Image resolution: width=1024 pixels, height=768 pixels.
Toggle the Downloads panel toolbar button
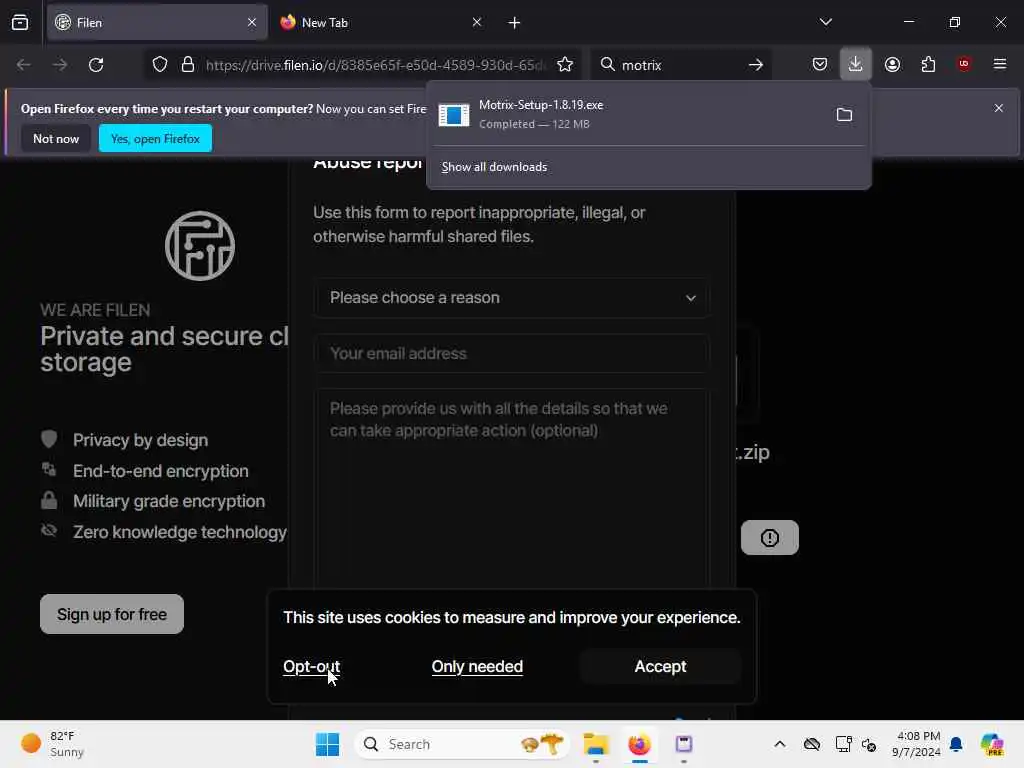pos(856,64)
